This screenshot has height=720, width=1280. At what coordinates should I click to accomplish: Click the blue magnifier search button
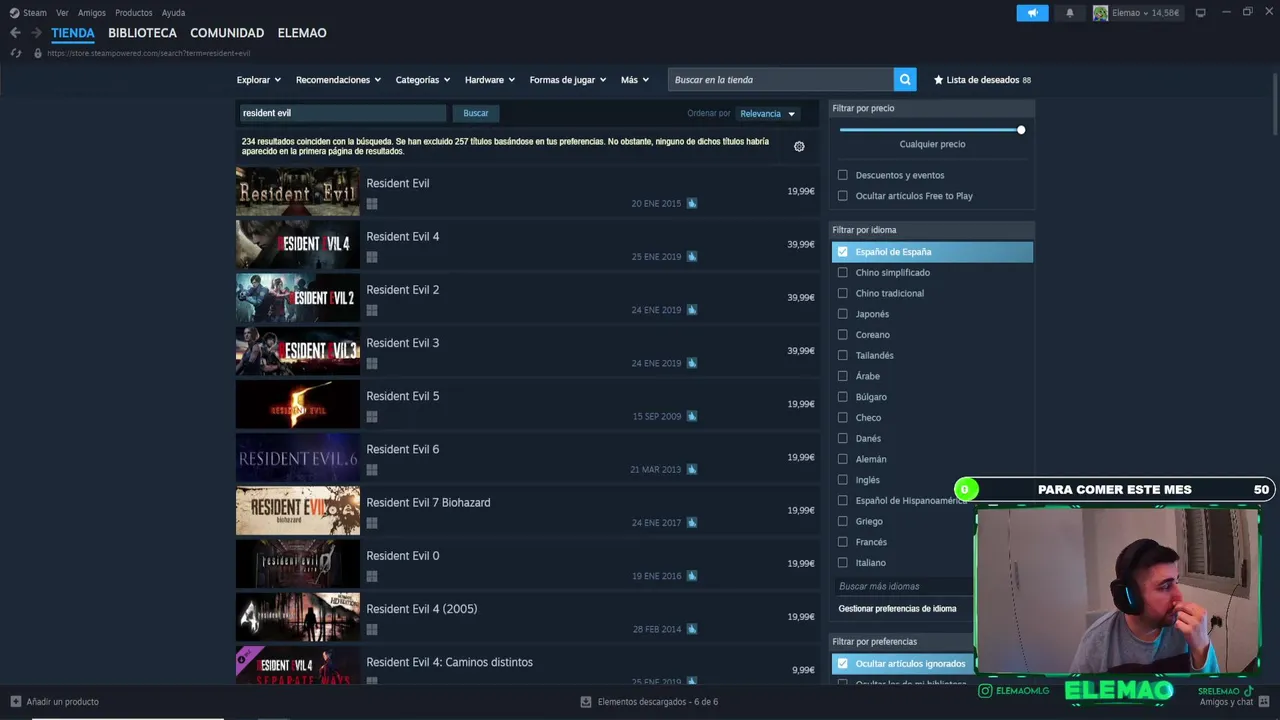pos(905,80)
